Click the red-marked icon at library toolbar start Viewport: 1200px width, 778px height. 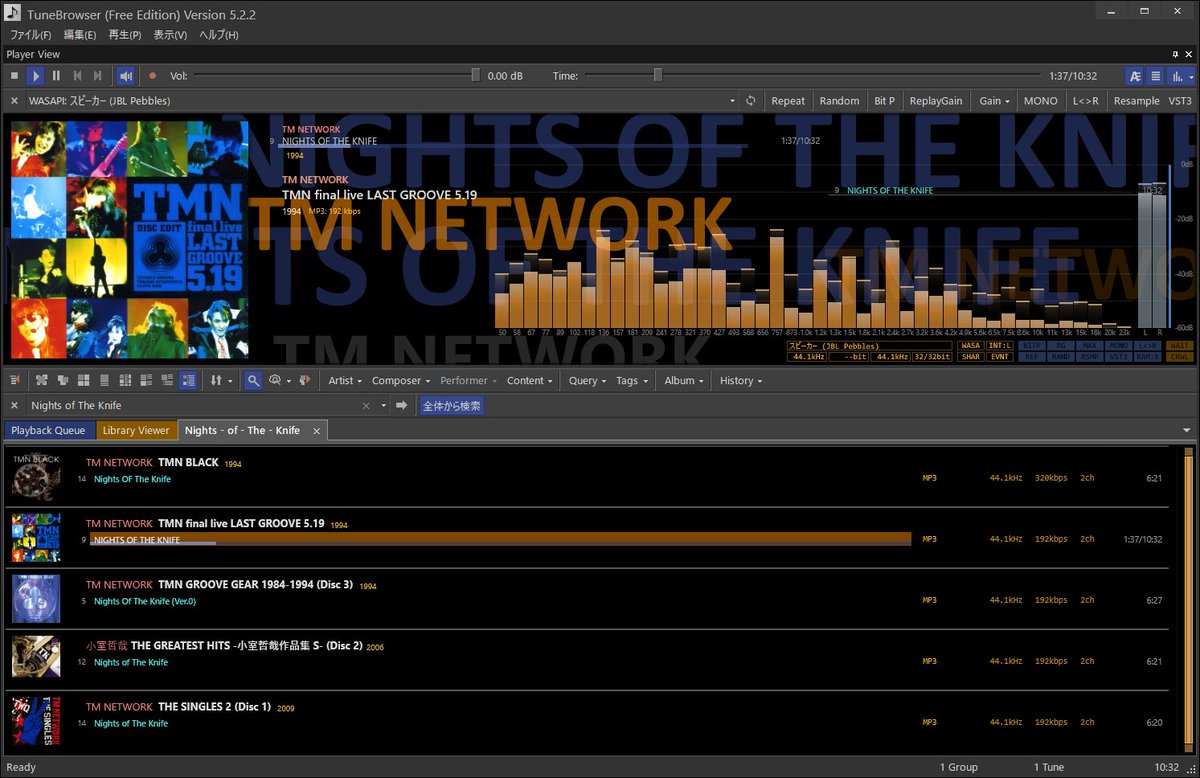coord(15,381)
